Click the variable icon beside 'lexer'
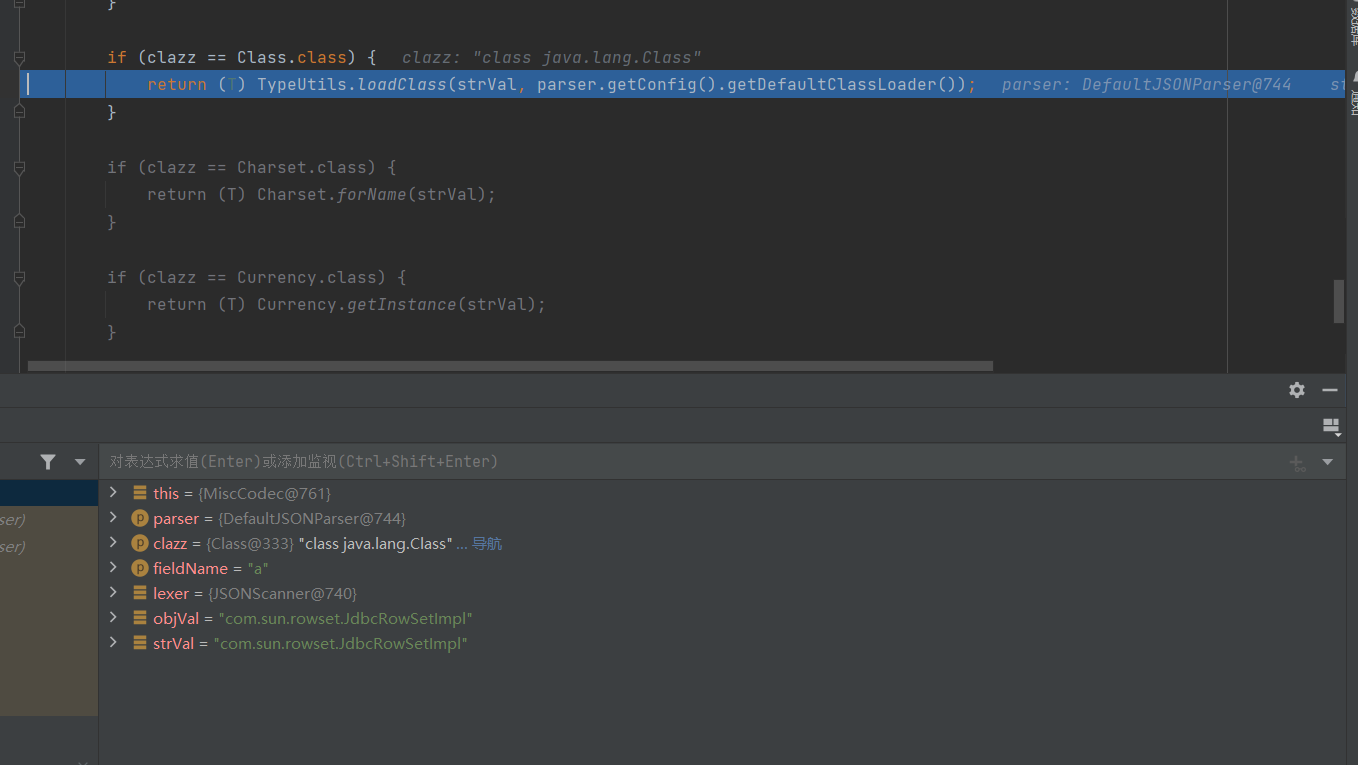Image resolution: width=1358 pixels, height=765 pixels. pyautogui.click(x=140, y=593)
